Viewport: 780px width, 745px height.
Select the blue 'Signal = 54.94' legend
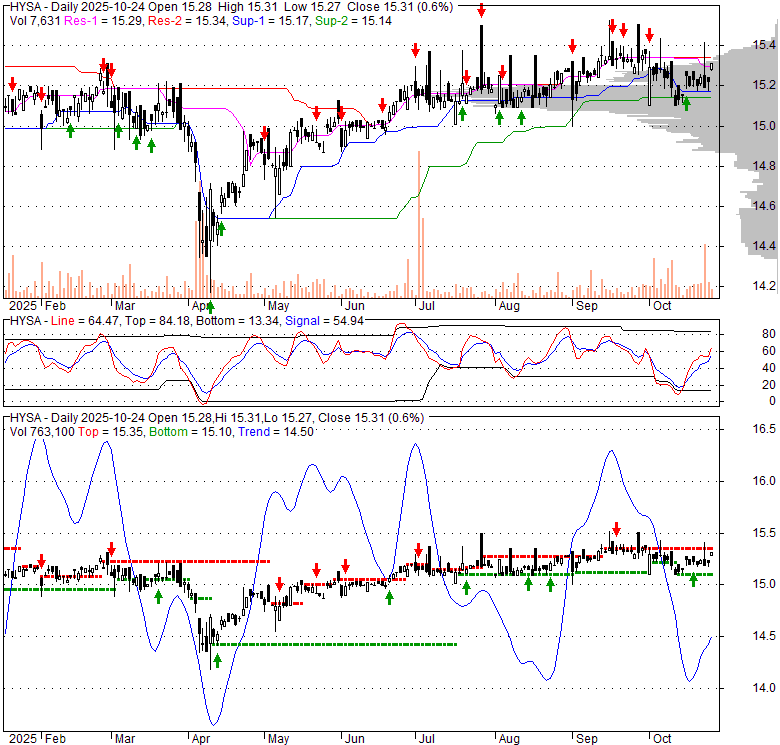coord(324,321)
